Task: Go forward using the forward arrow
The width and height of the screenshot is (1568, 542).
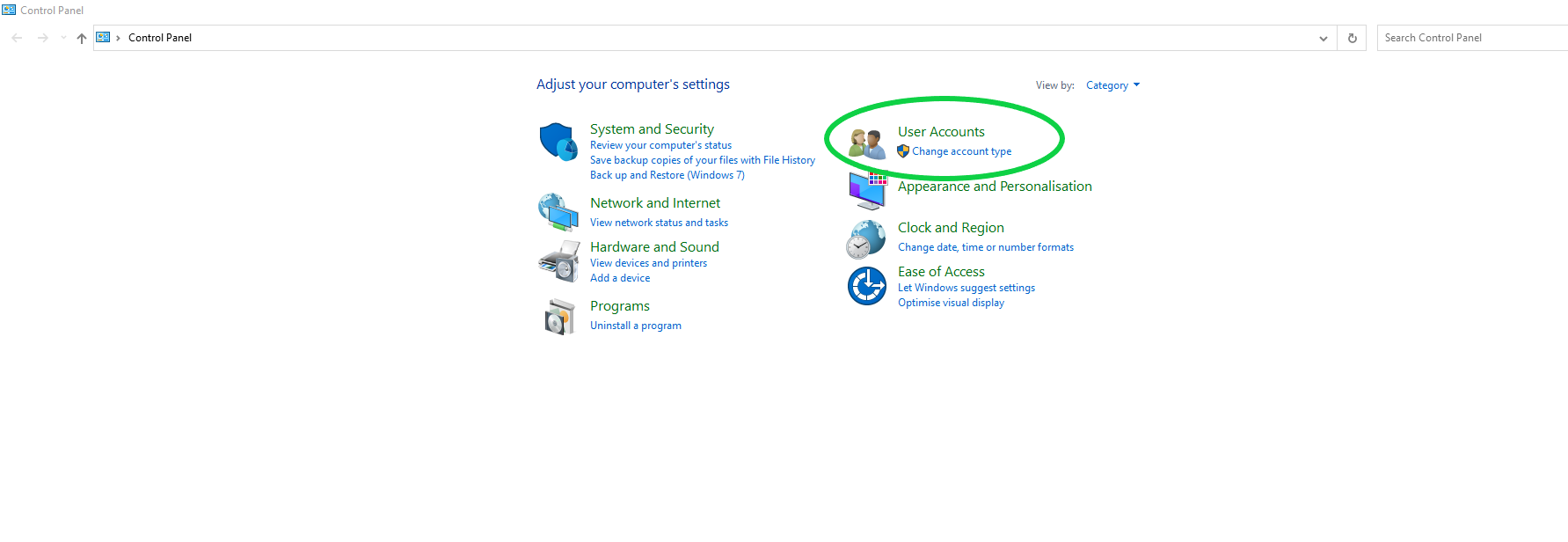Action: (42, 38)
